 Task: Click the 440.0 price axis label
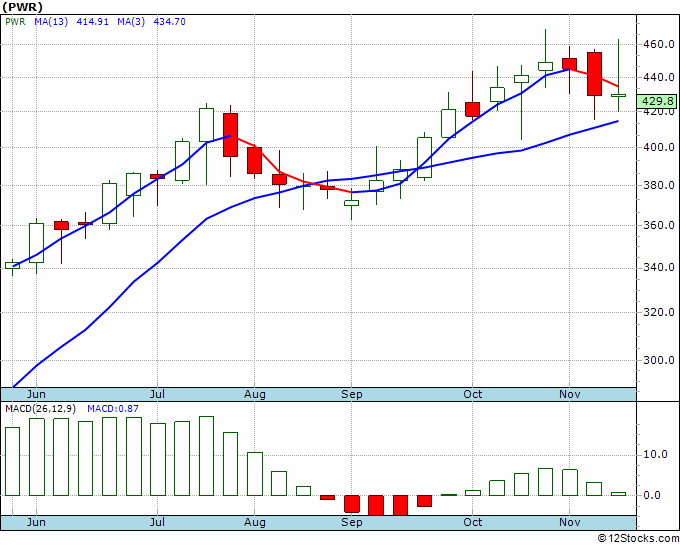(658, 78)
